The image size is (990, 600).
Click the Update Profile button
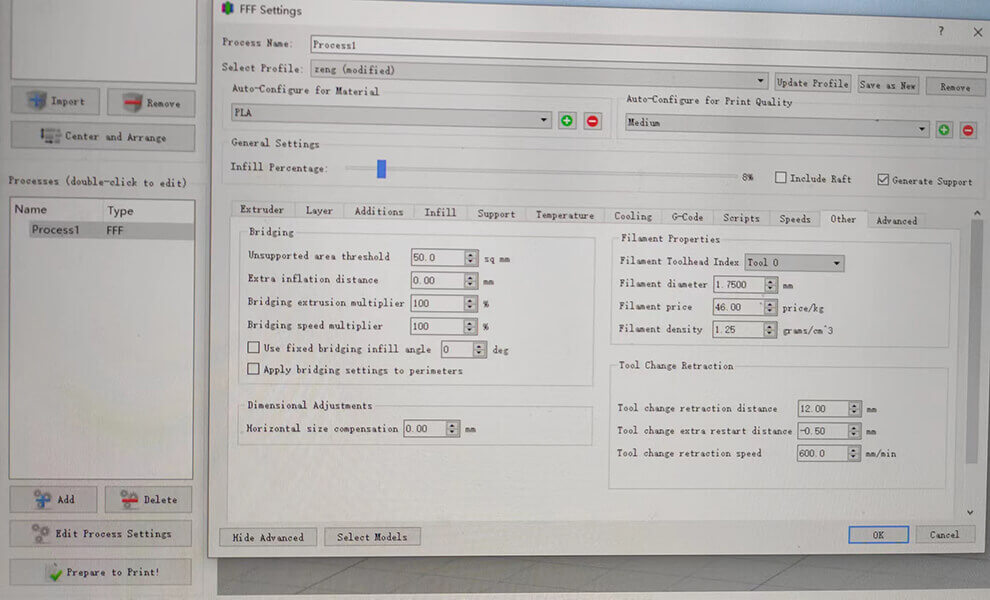812,84
